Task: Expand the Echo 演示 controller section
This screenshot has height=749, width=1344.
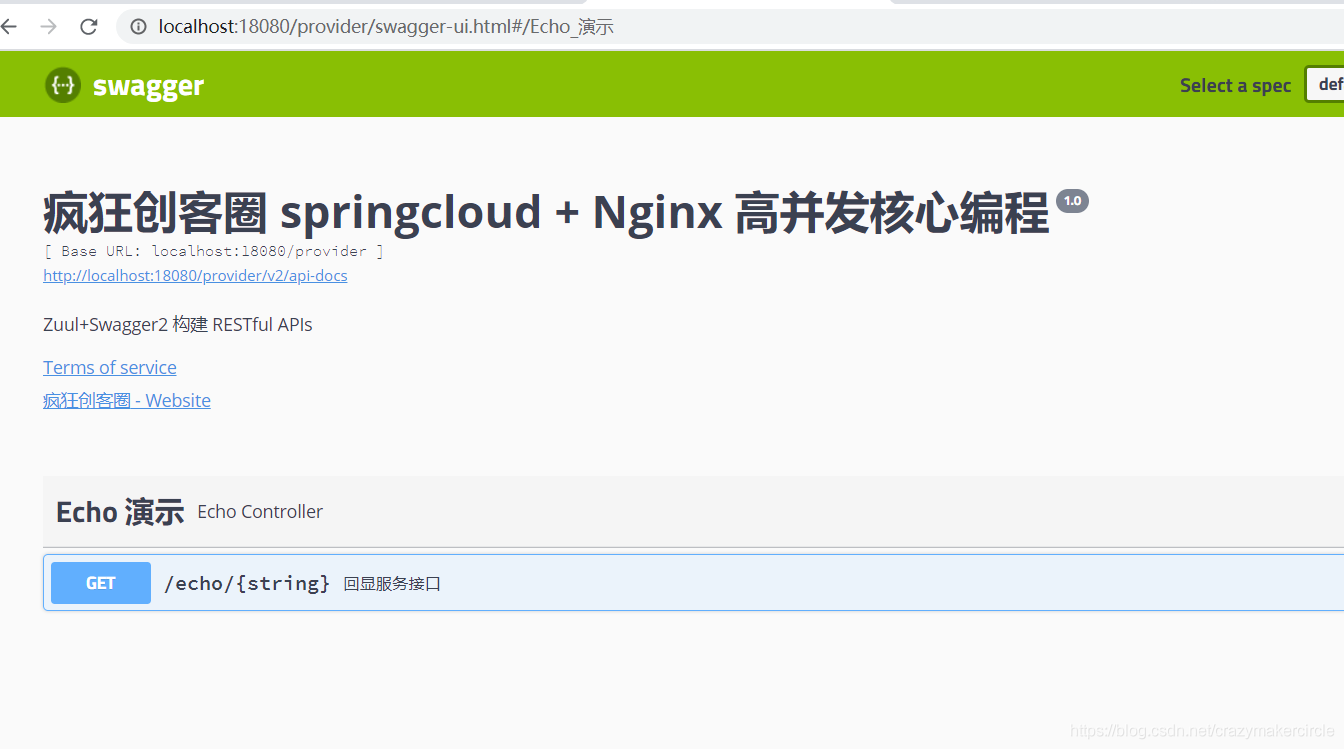Action: click(120, 511)
